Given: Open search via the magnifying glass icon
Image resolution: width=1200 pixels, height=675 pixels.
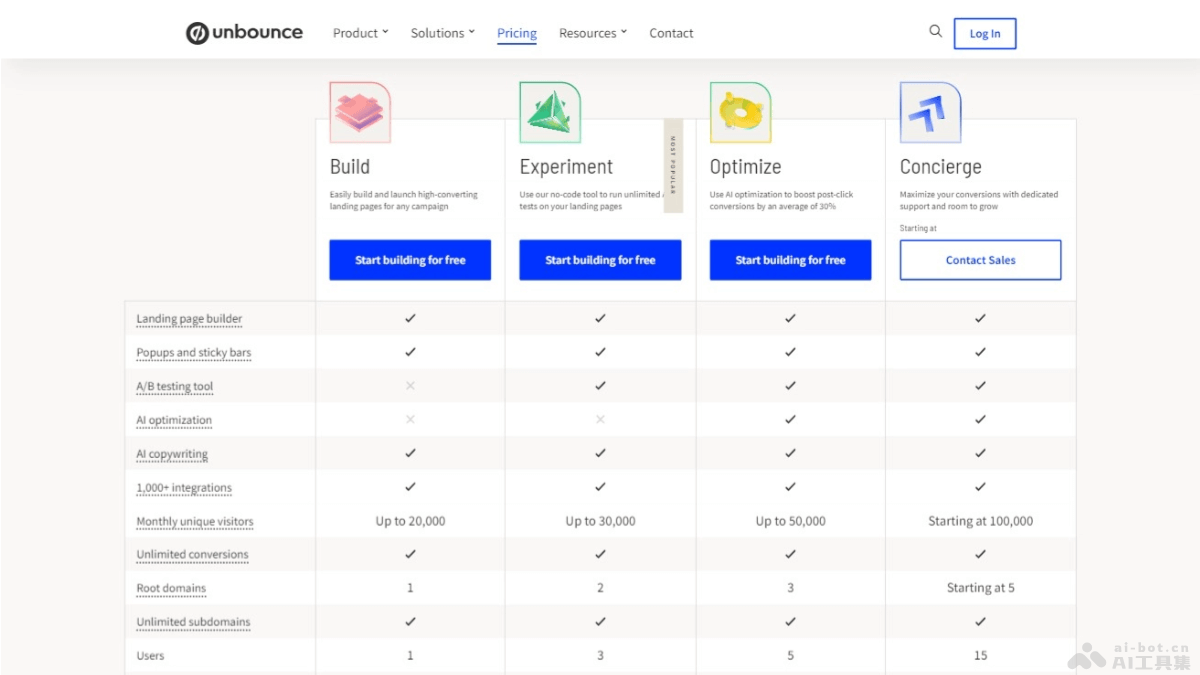Looking at the screenshot, I should [x=935, y=31].
